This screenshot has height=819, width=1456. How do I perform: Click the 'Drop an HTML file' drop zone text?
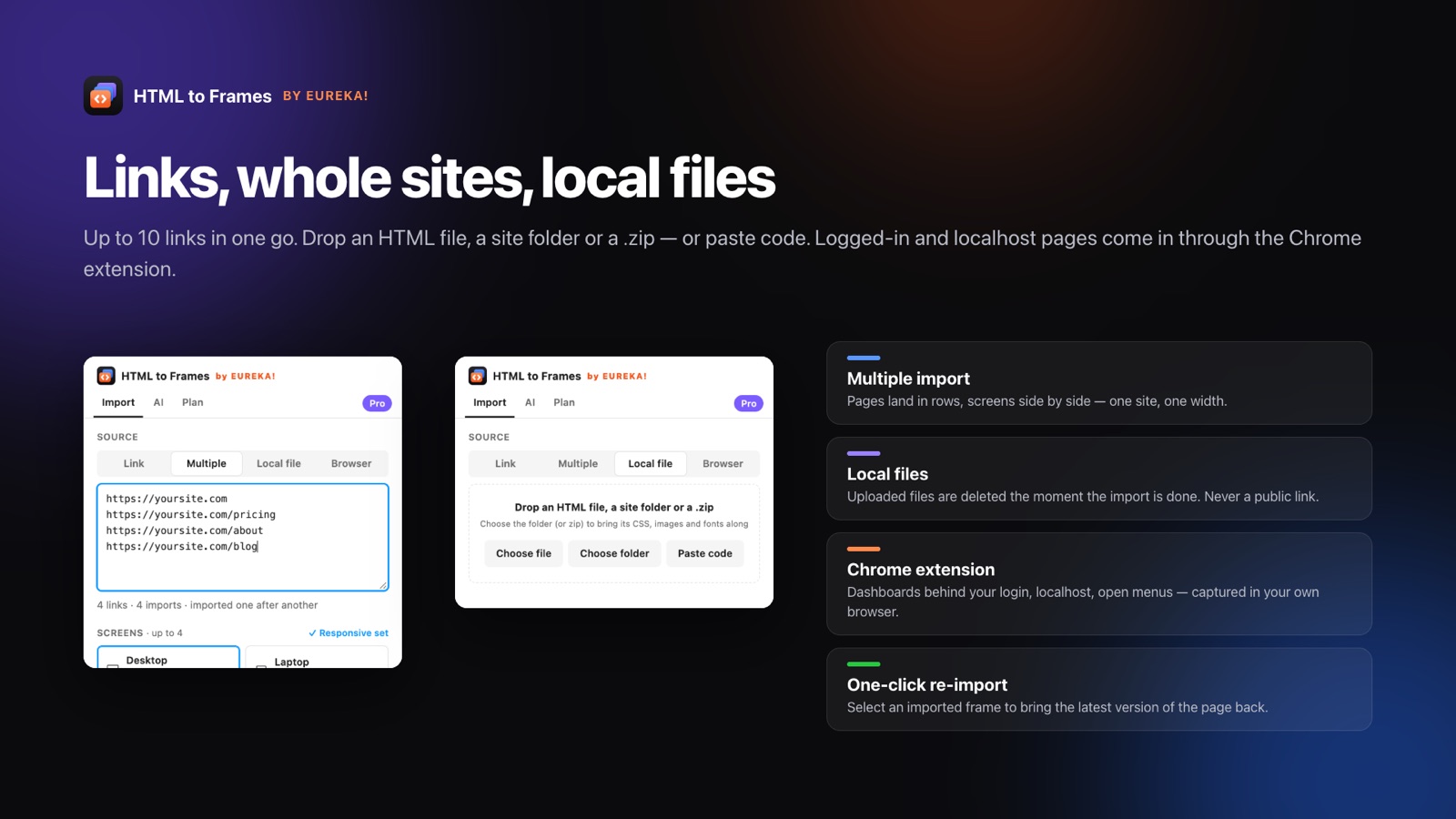click(x=614, y=507)
